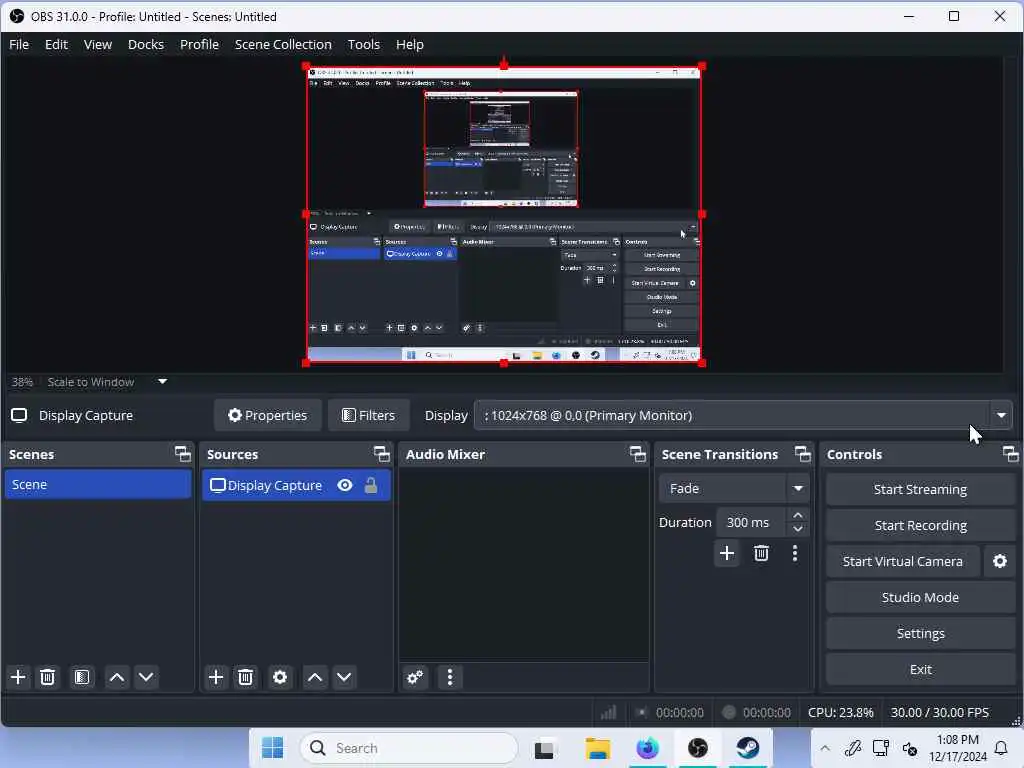Open the View menu
Image resolution: width=1024 pixels, height=768 pixels.
(x=98, y=44)
